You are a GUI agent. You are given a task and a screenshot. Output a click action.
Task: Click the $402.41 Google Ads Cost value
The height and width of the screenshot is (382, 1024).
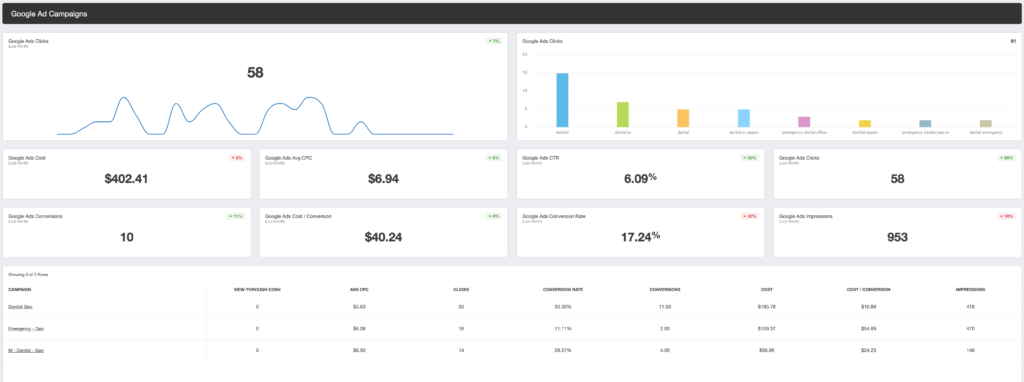point(127,179)
